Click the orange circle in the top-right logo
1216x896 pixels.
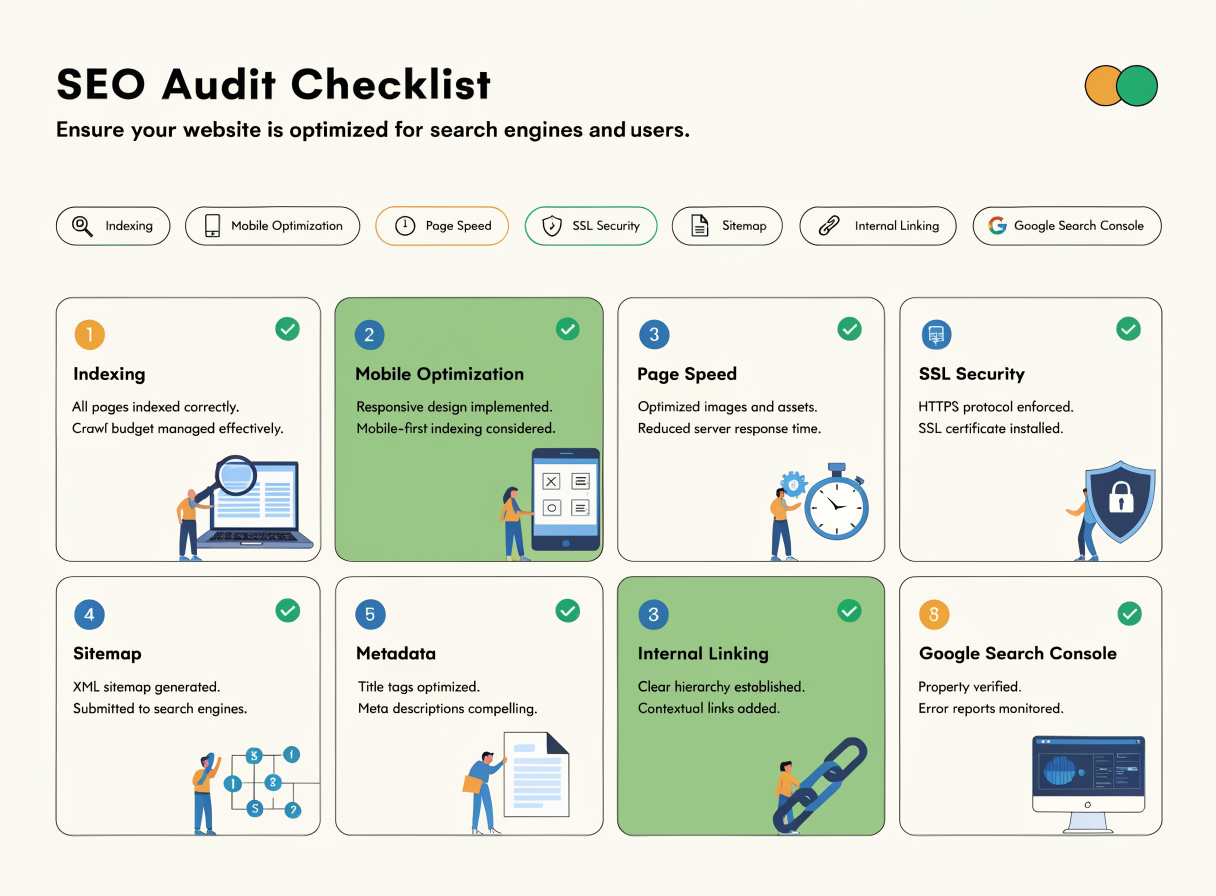(x=1102, y=86)
